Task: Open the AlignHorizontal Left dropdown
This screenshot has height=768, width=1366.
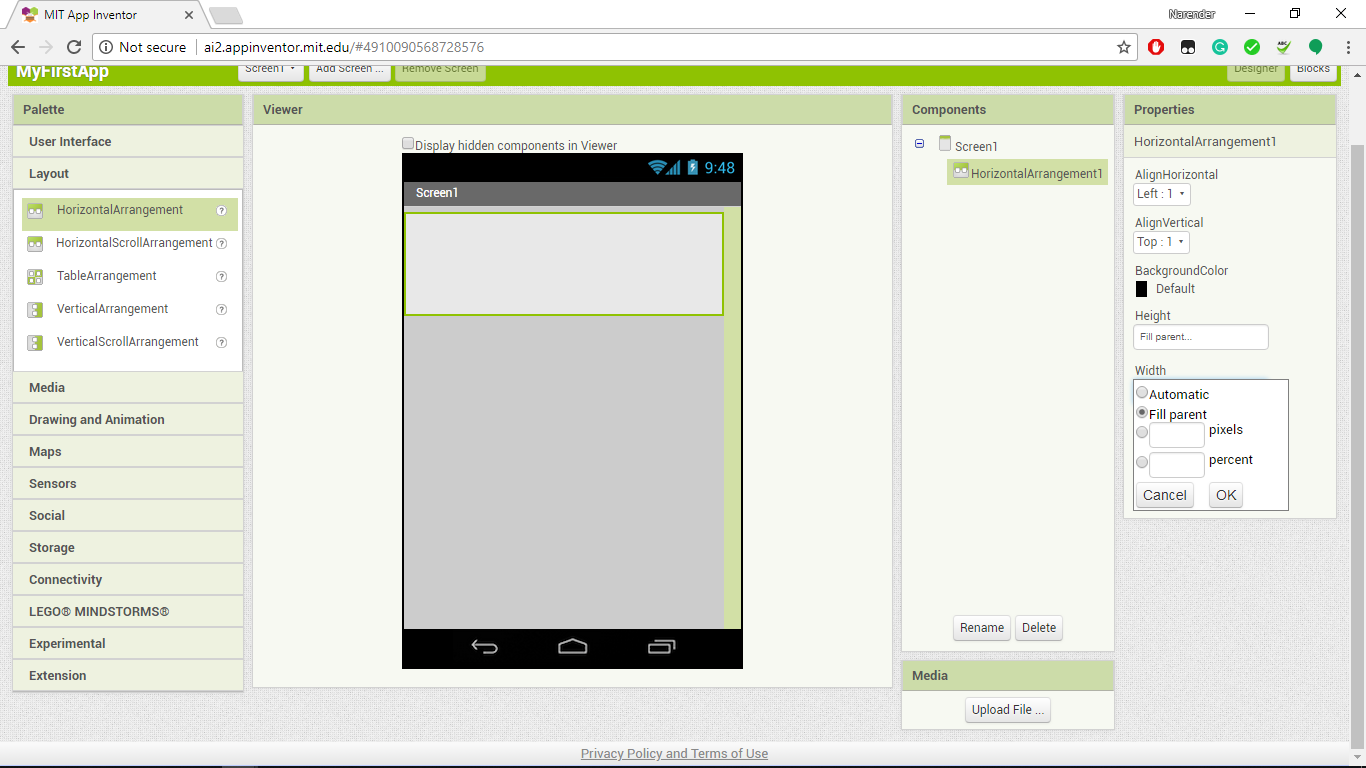Action: point(1162,194)
